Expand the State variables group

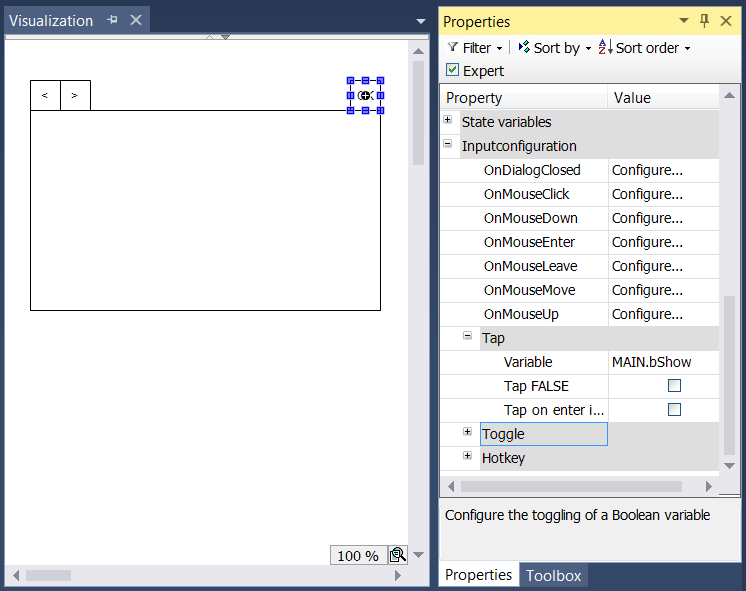tap(448, 119)
